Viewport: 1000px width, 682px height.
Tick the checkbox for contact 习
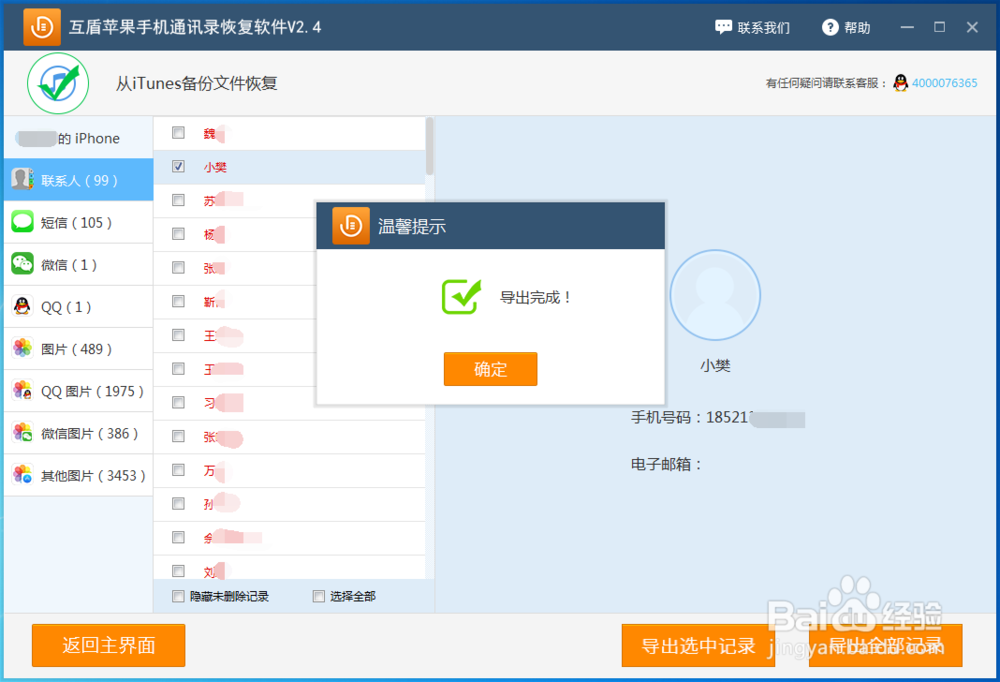pyautogui.click(x=179, y=403)
